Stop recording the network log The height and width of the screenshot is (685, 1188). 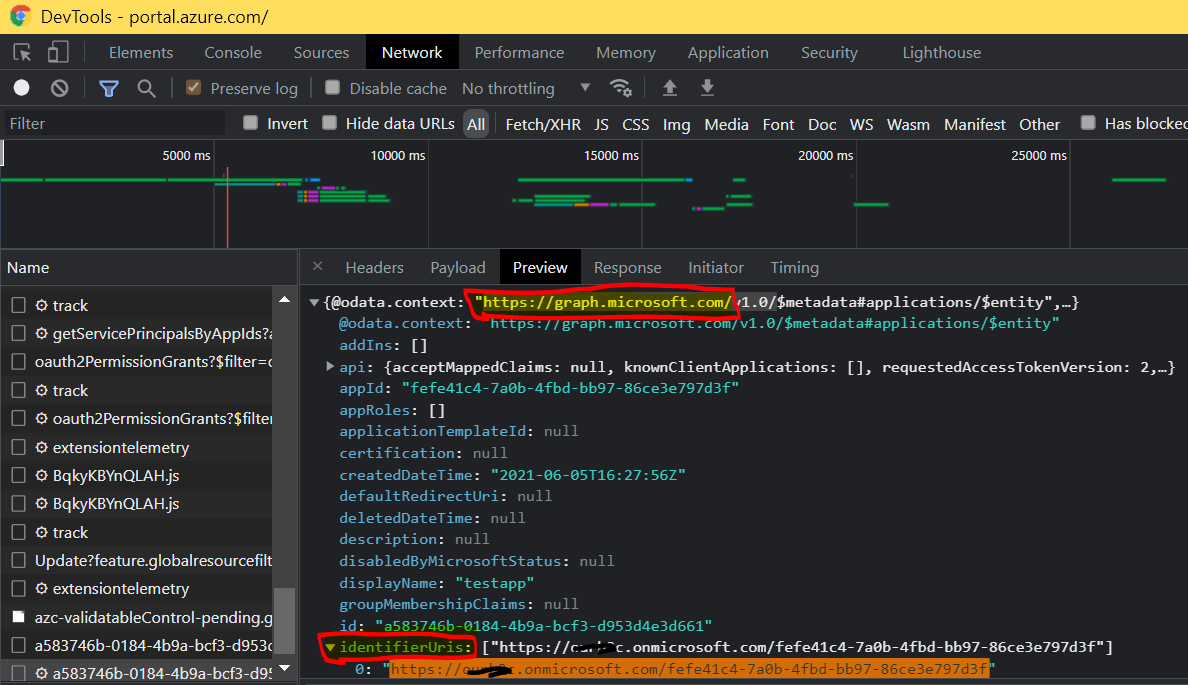[x=21, y=88]
